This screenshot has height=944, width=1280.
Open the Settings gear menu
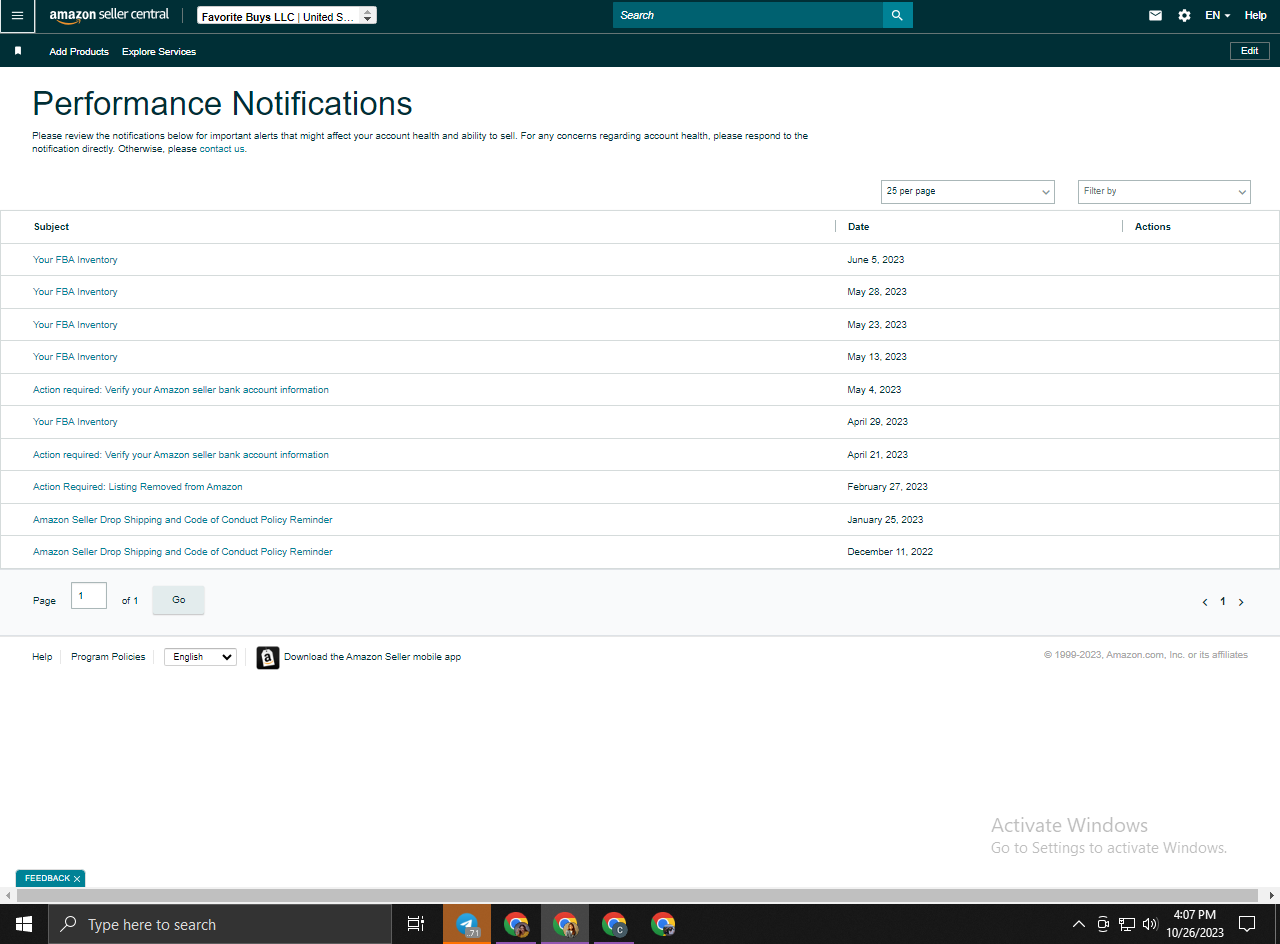click(x=1184, y=16)
